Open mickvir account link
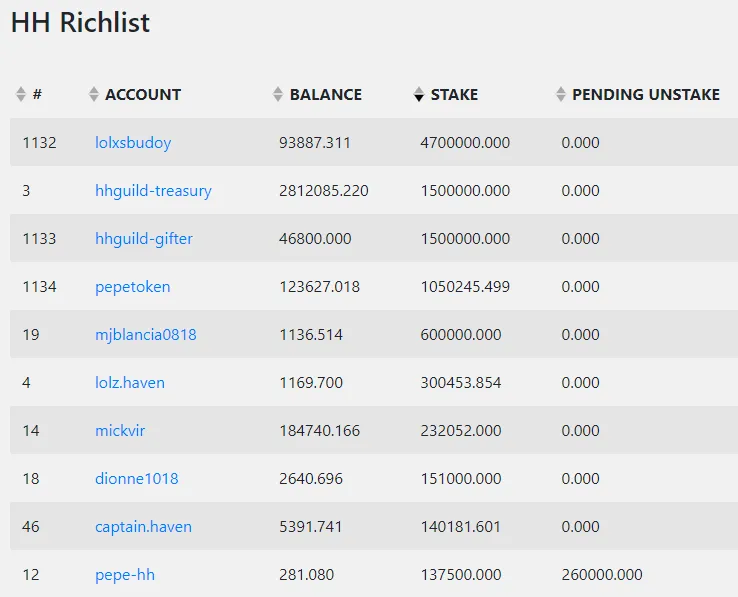 tap(120, 431)
